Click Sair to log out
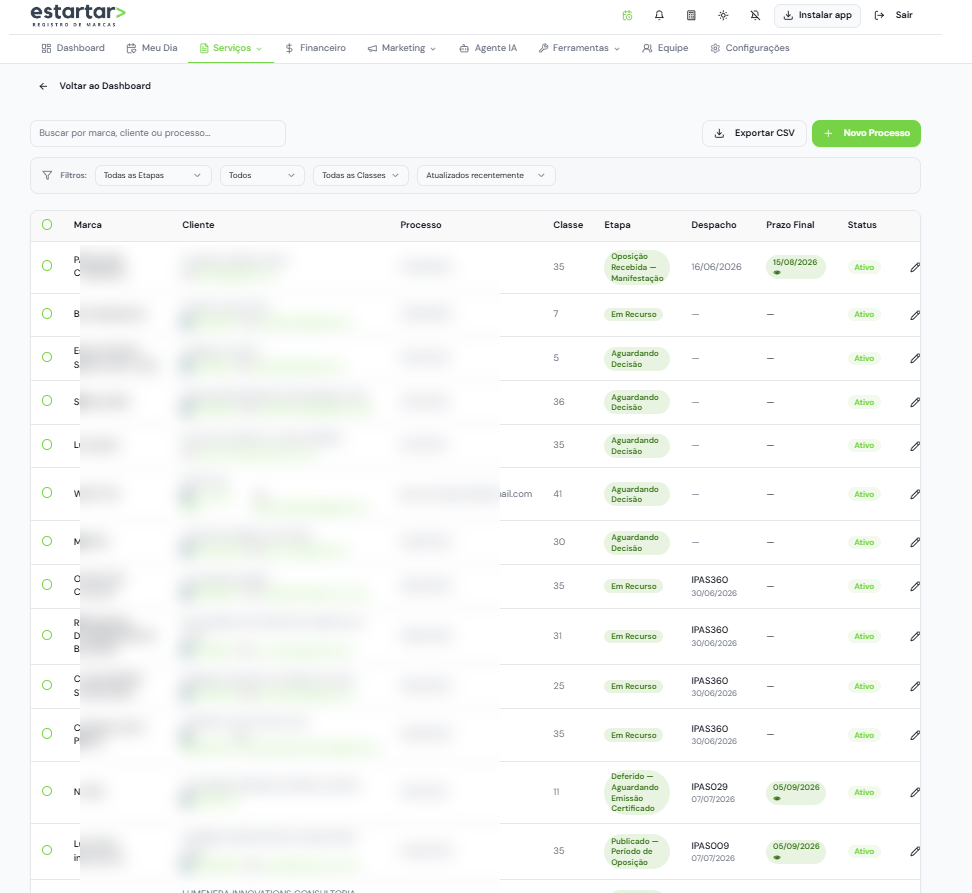Viewport: 972px width, 893px height. tap(893, 15)
